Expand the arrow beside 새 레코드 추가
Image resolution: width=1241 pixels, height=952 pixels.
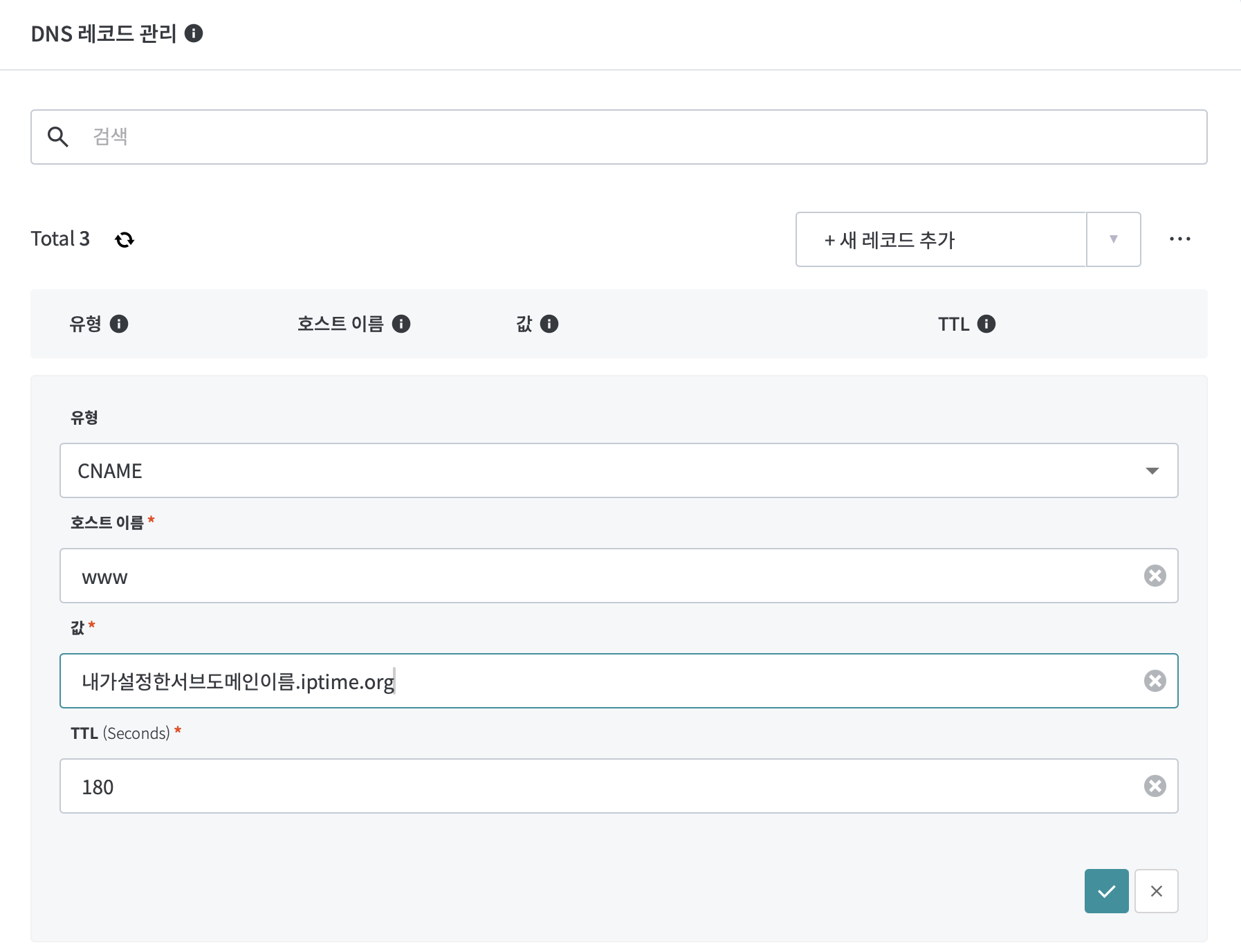[1113, 239]
